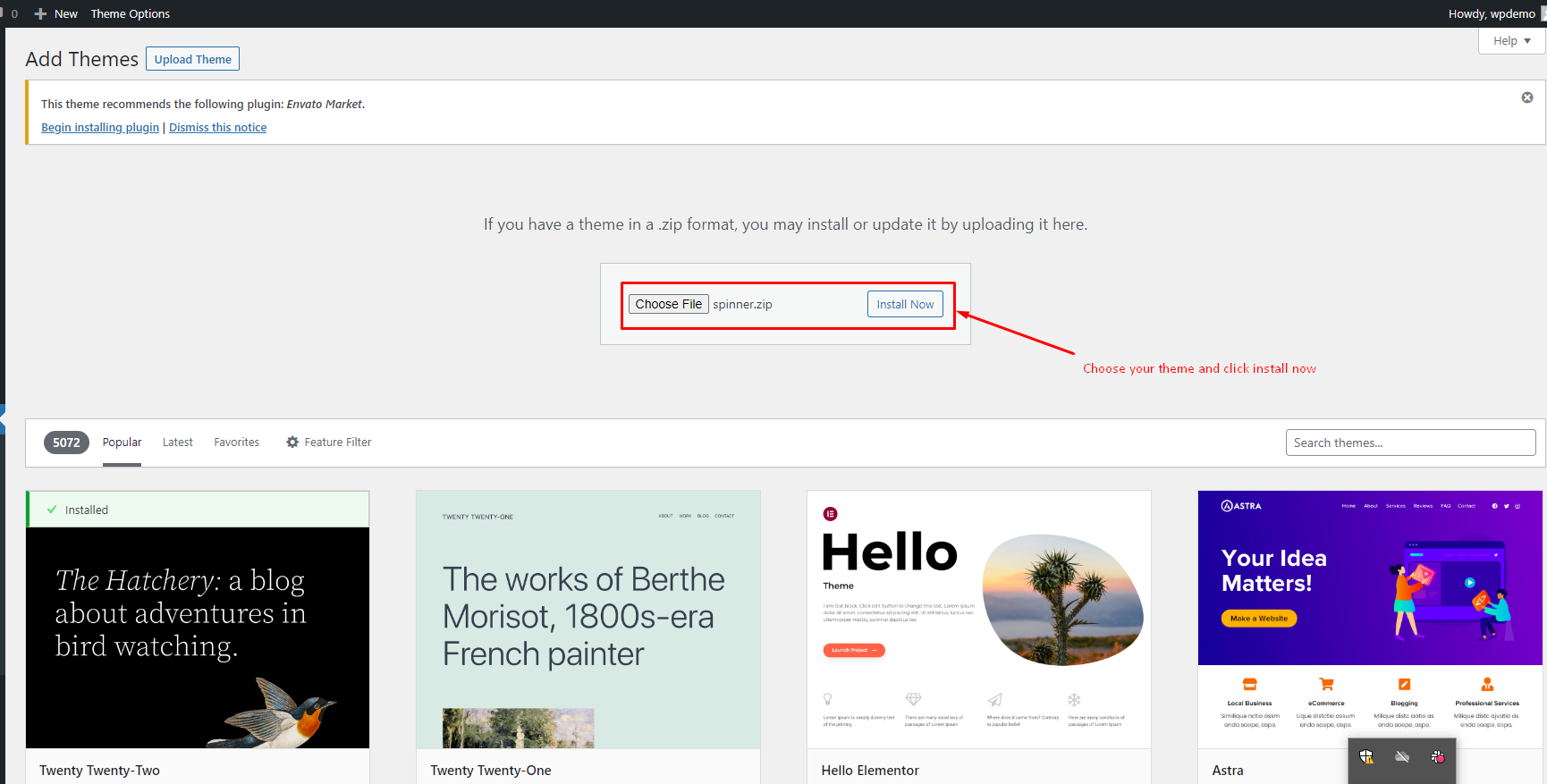Open the New menu in admin bar
This screenshot has height=784, width=1547.
(65, 14)
